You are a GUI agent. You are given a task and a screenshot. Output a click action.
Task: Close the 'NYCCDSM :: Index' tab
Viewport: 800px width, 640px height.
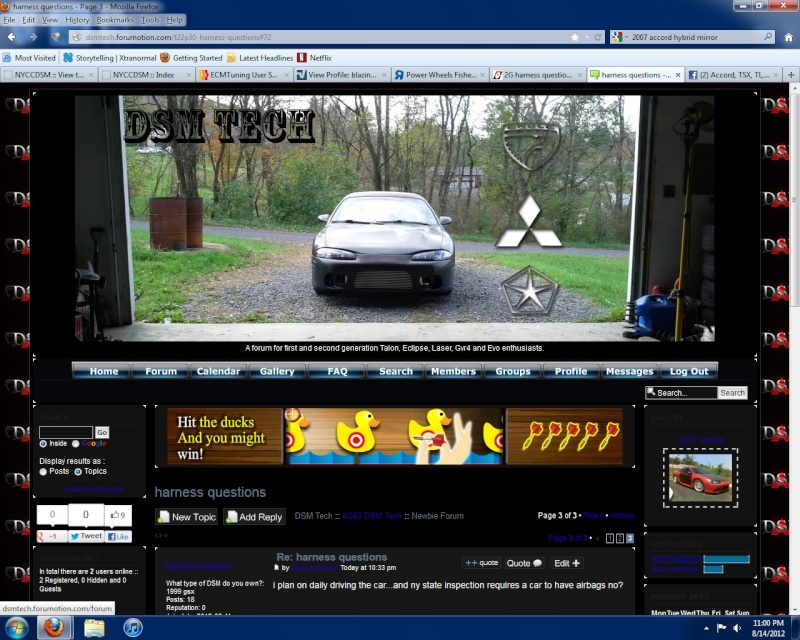[188, 75]
